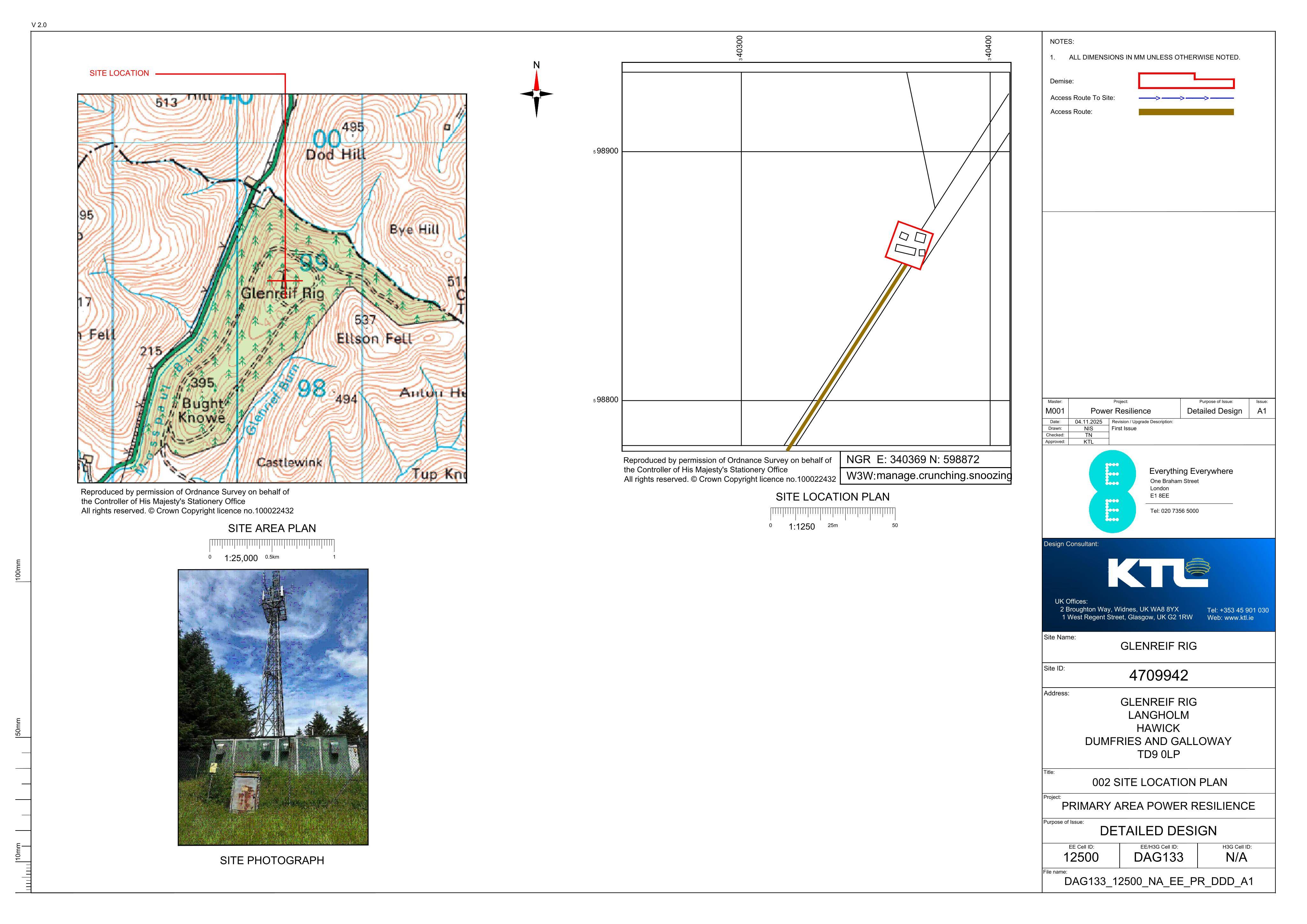Click the 'SITE PHOTOGRAPH' caption

click(272, 860)
